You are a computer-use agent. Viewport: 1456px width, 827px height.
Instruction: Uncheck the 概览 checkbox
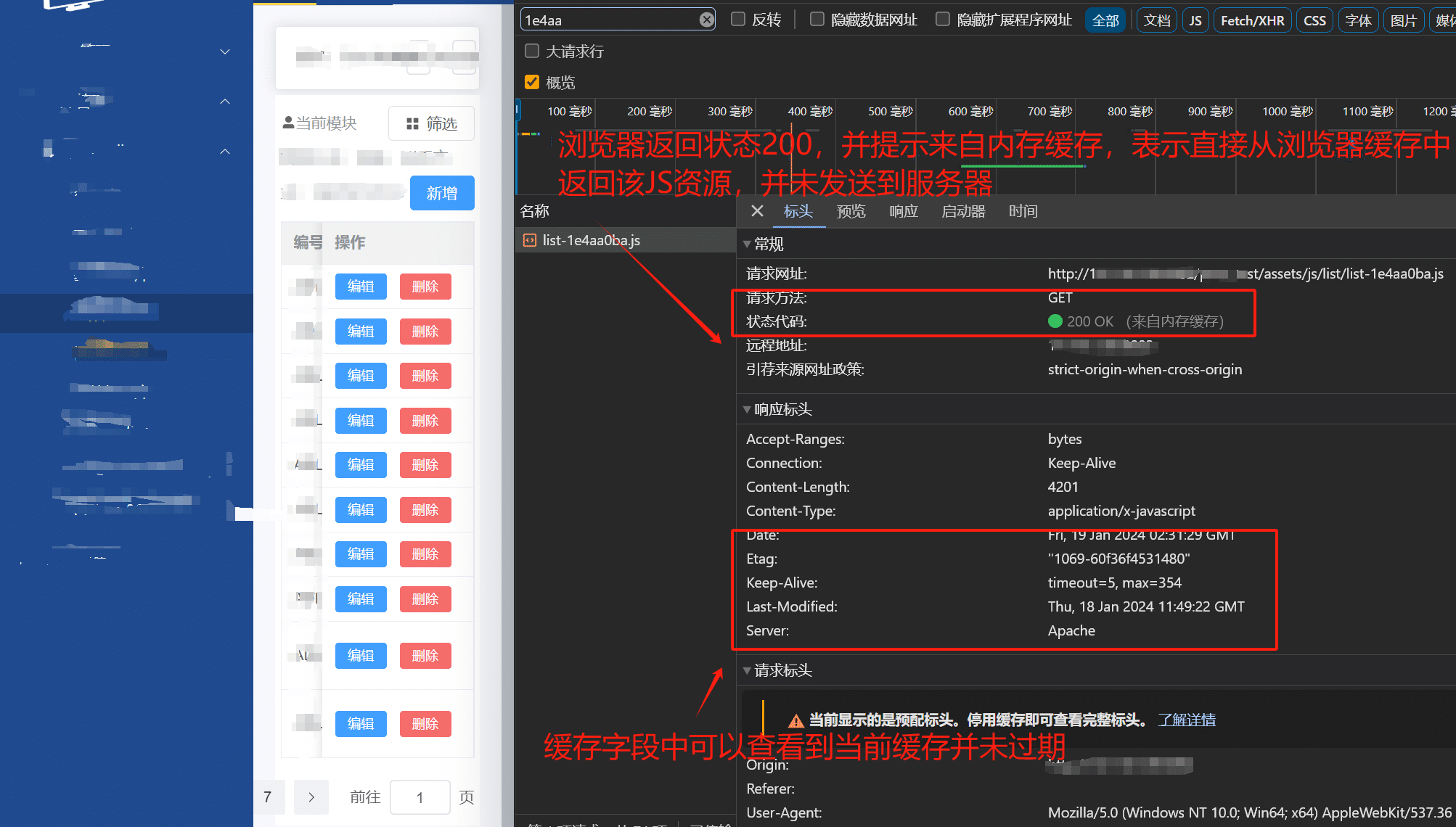[532, 82]
